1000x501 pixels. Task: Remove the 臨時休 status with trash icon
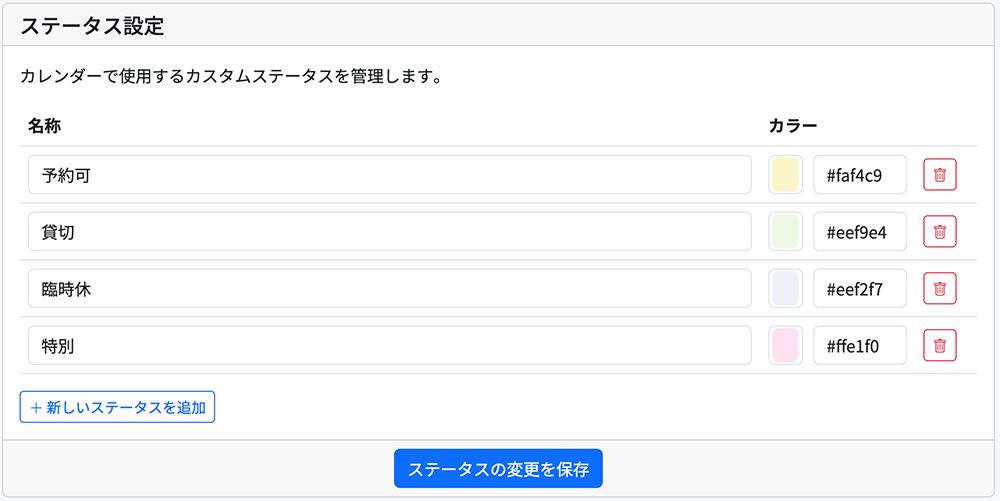click(x=939, y=289)
